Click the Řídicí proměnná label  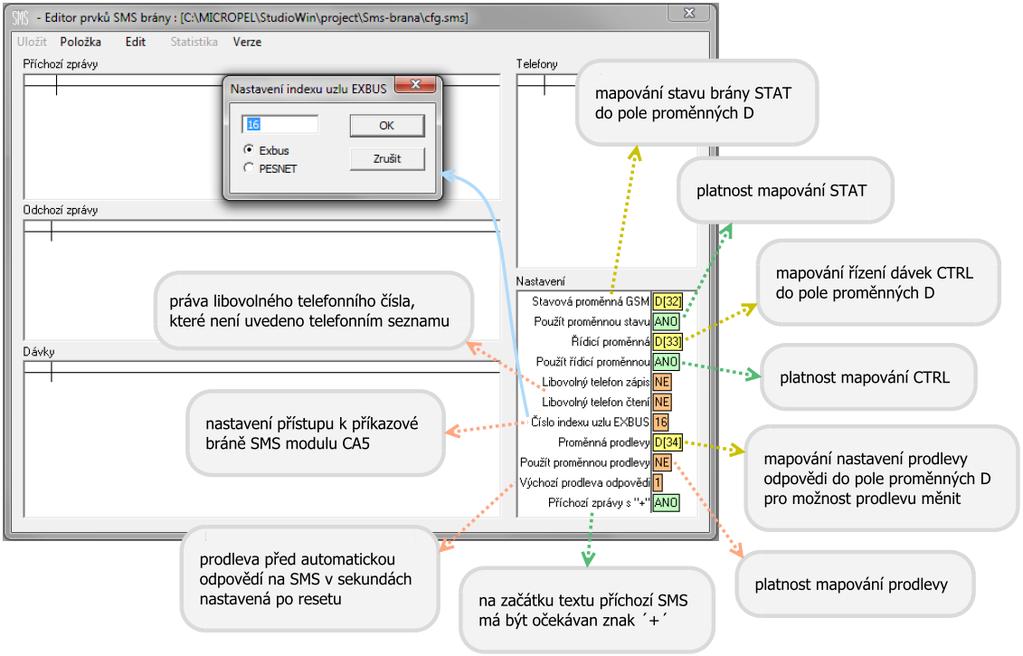pos(610,341)
